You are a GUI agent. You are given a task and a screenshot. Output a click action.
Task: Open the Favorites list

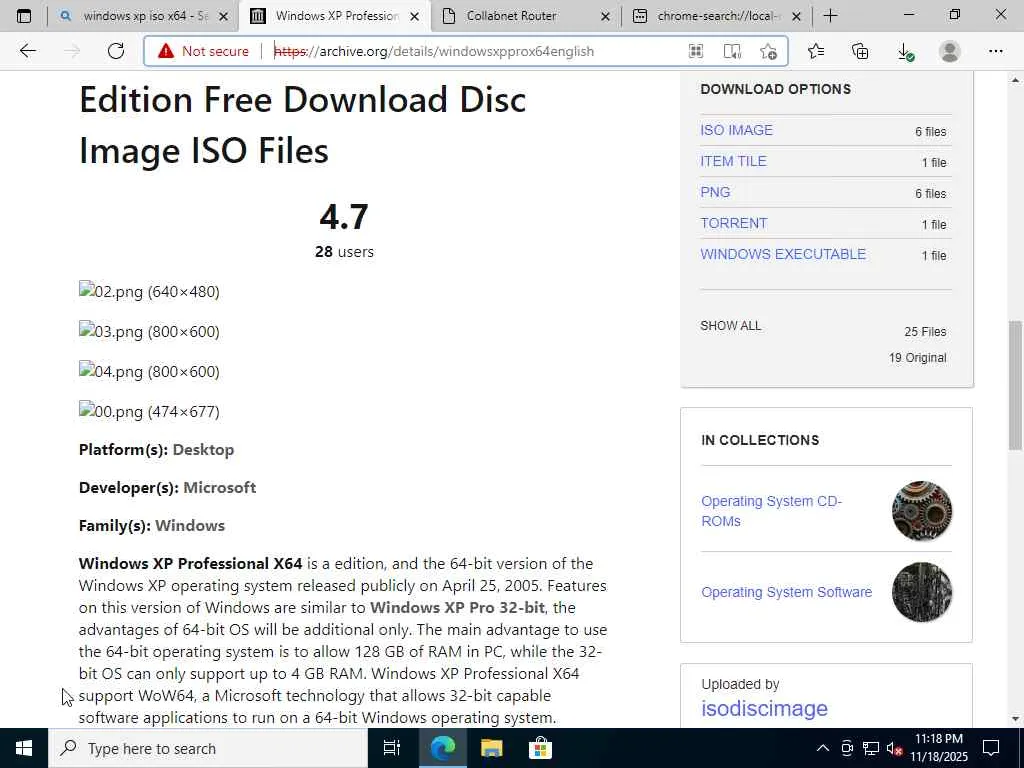(816, 51)
